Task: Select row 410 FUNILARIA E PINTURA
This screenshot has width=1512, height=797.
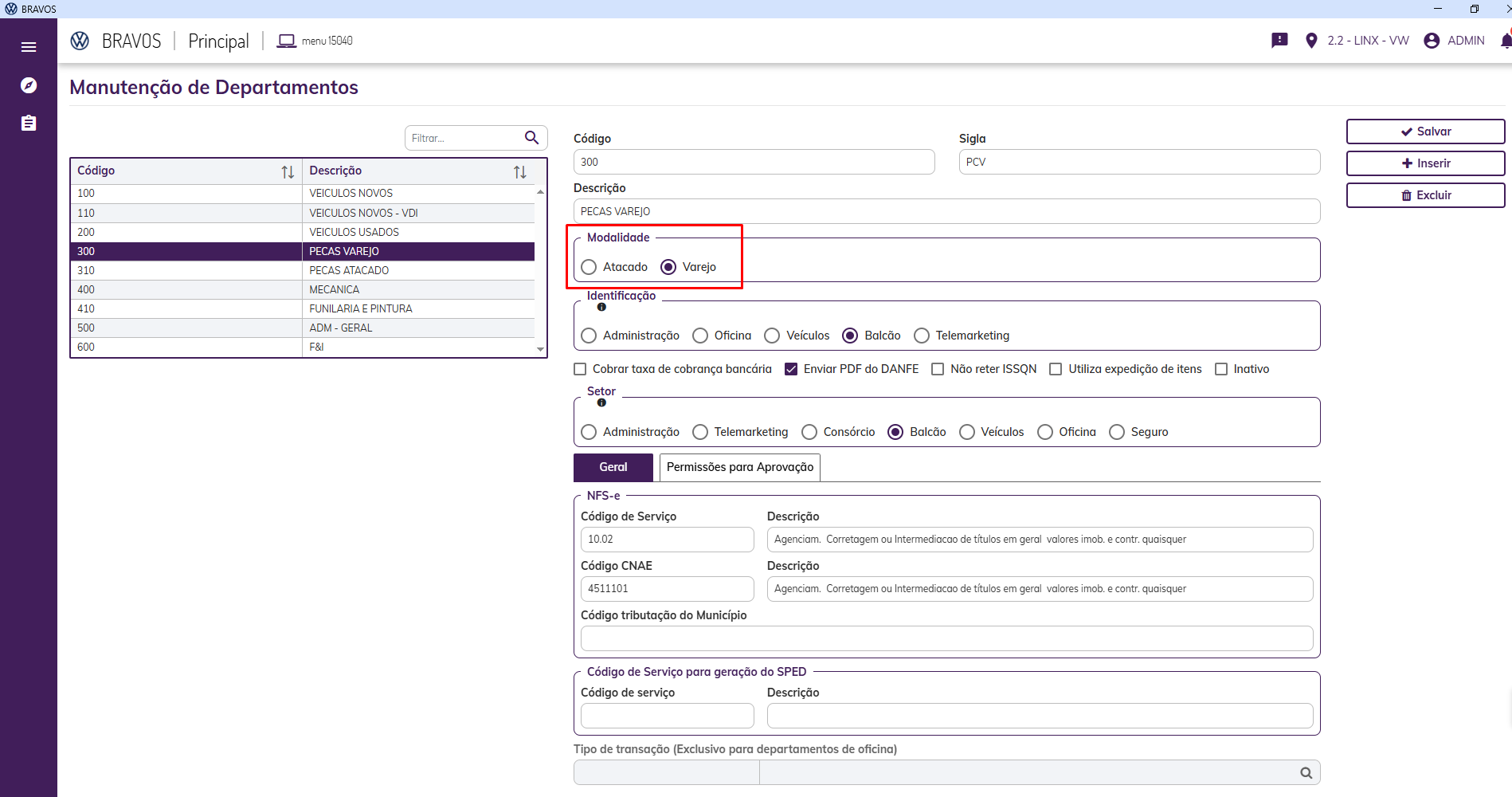Action: [x=303, y=308]
